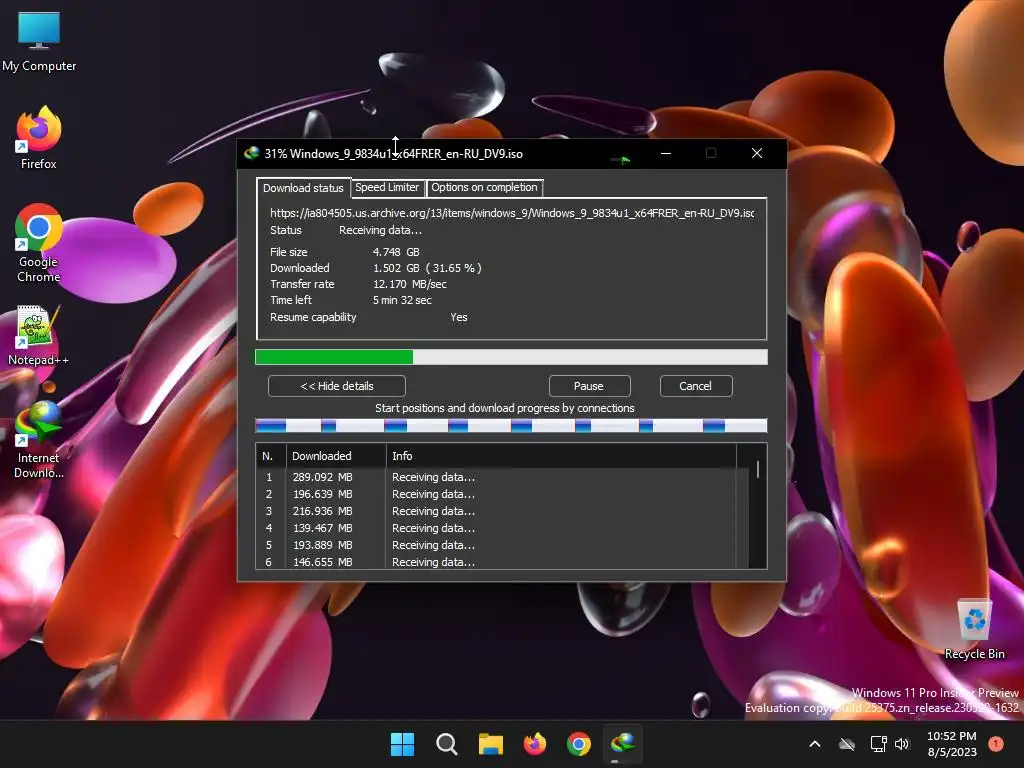Minimize the download dialog
Viewport: 1024px width, 768px height.
[666, 153]
